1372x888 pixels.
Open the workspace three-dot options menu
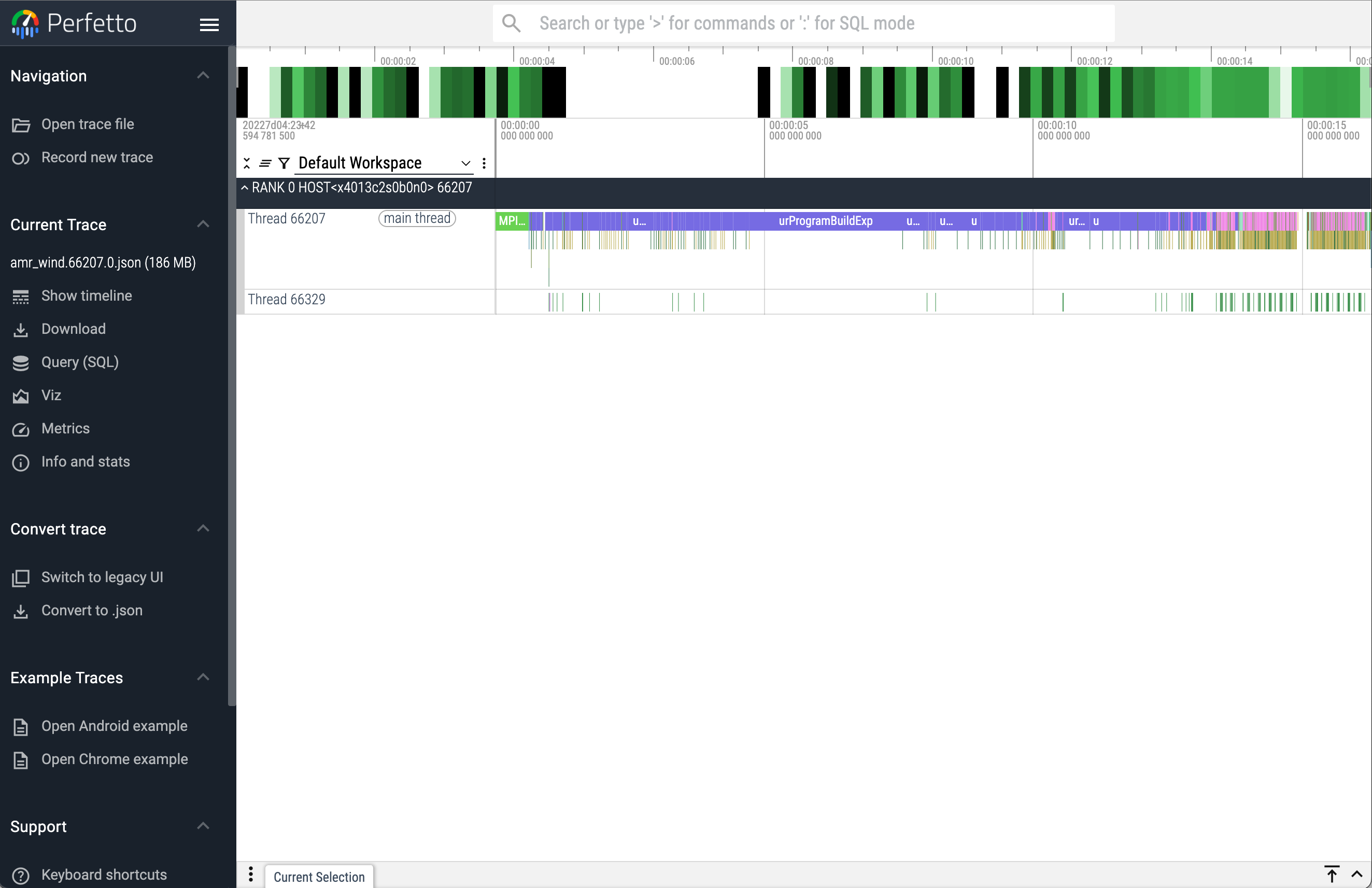click(484, 163)
